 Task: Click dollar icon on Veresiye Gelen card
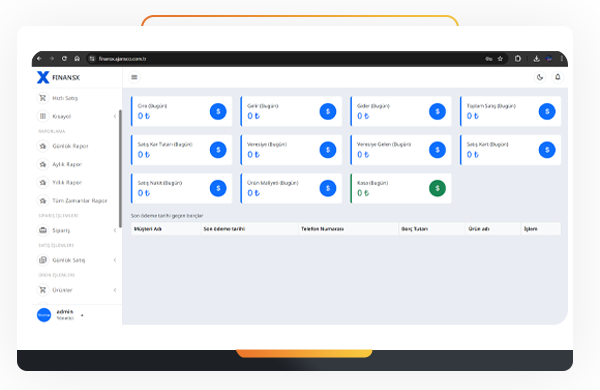pos(437,150)
